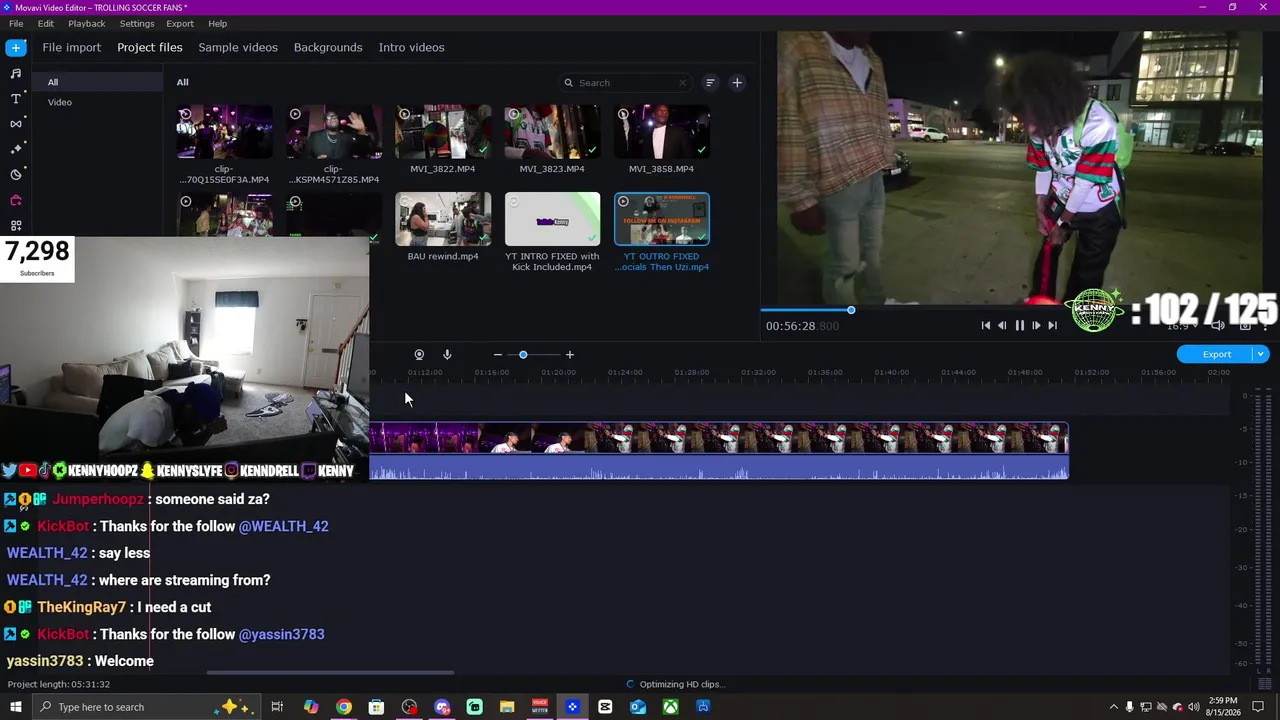Select the YT OUTRO FIXED thumbnail
The height and width of the screenshot is (720, 1280).
tap(662, 219)
